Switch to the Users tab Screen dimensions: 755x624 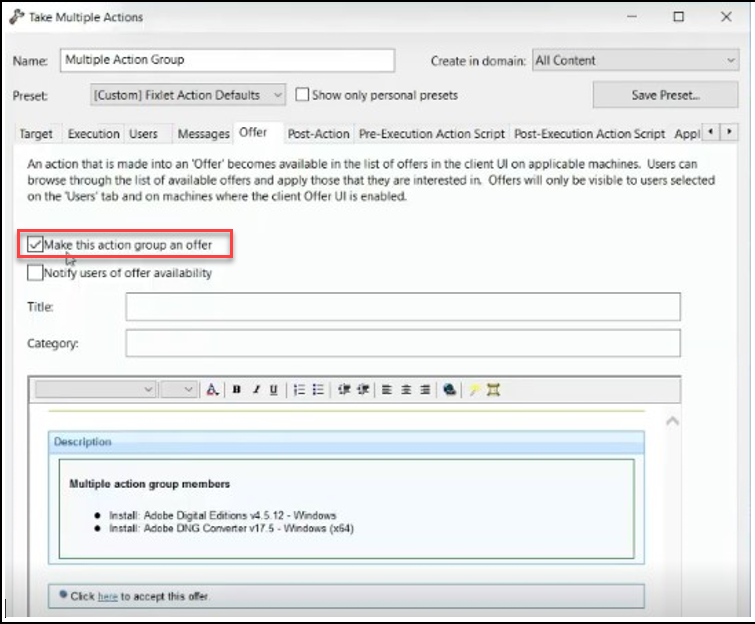tap(143, 134)
